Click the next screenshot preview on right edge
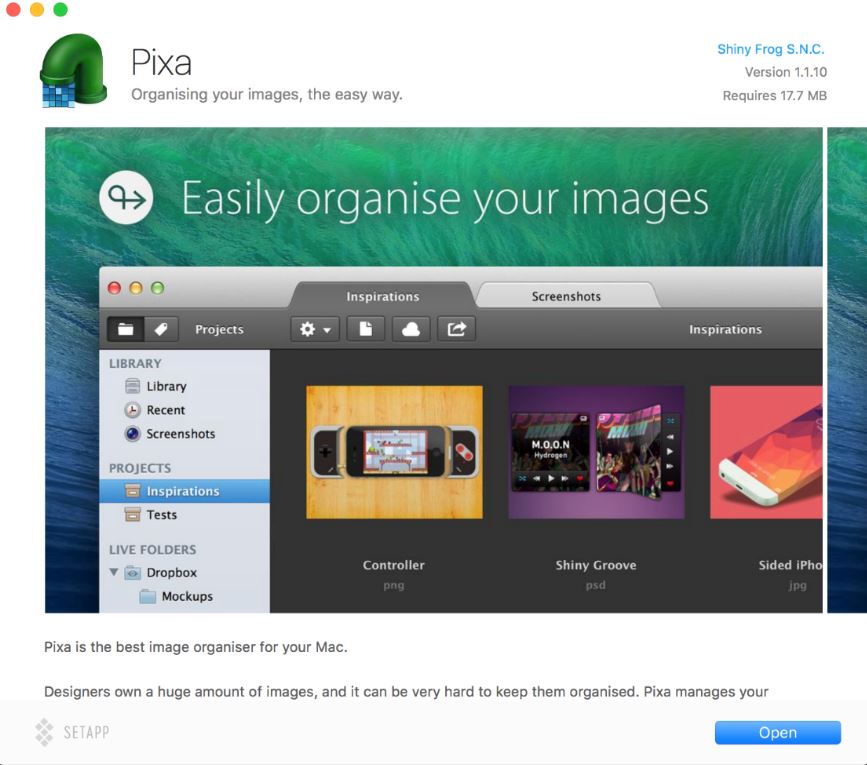867x765 pixels. click(847, 370)
